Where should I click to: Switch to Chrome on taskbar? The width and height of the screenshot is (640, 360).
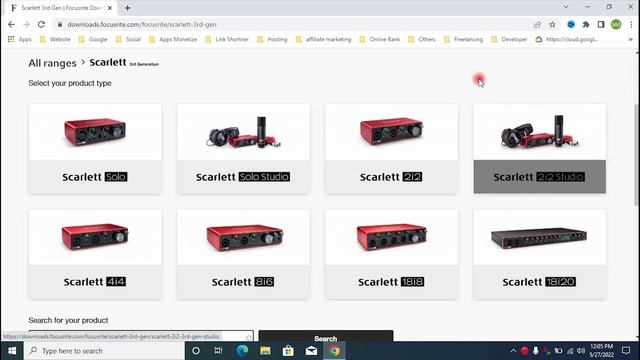(334, 351)
